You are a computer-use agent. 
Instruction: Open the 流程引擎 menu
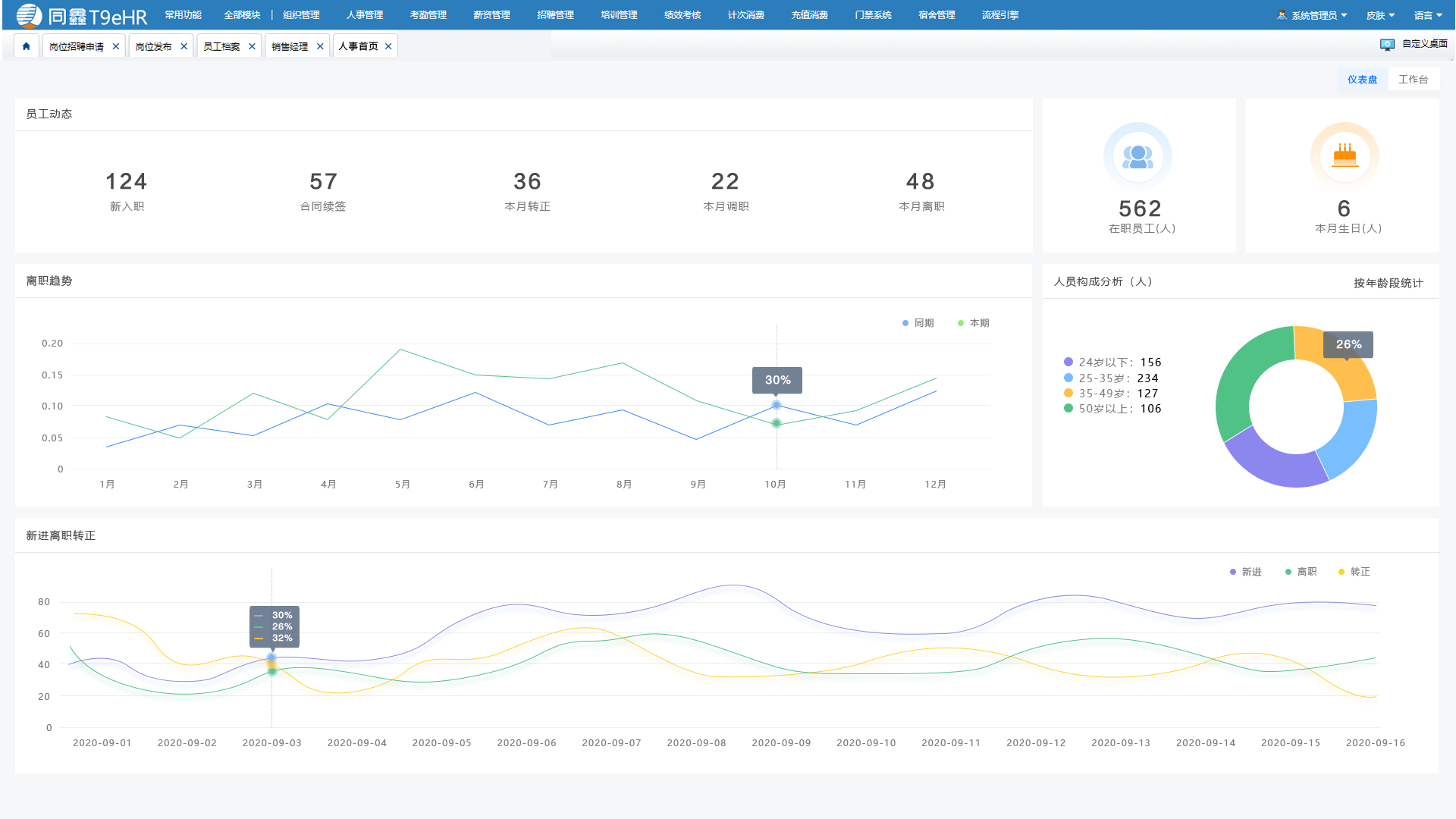pyautogui.click(x=1000, y=15)
